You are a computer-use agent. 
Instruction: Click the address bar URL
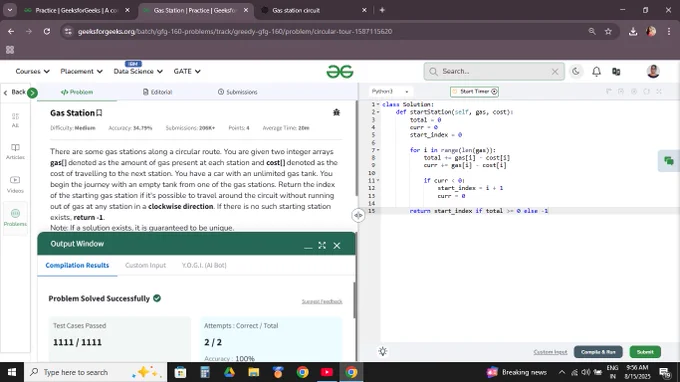tap(235, 31)
